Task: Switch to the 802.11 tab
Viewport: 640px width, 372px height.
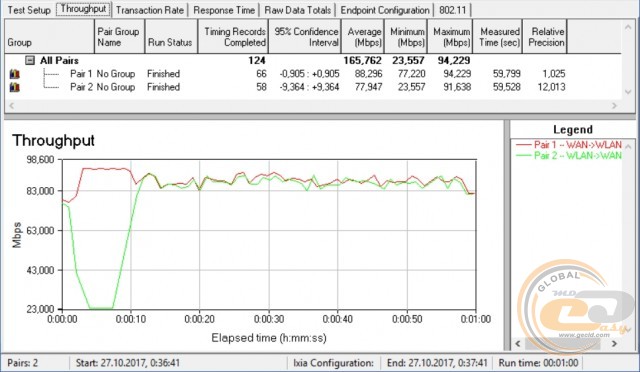Action: (x=453, y=10)
